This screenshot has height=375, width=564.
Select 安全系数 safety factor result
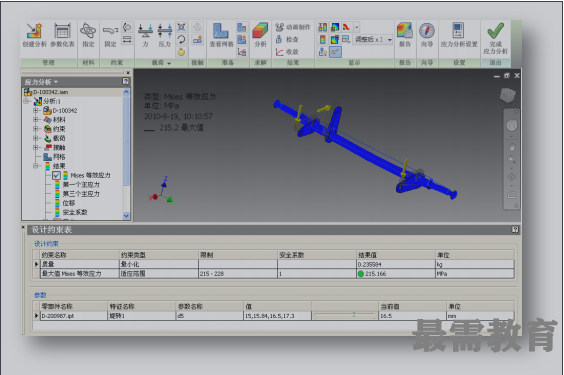(x=75, y=212)
